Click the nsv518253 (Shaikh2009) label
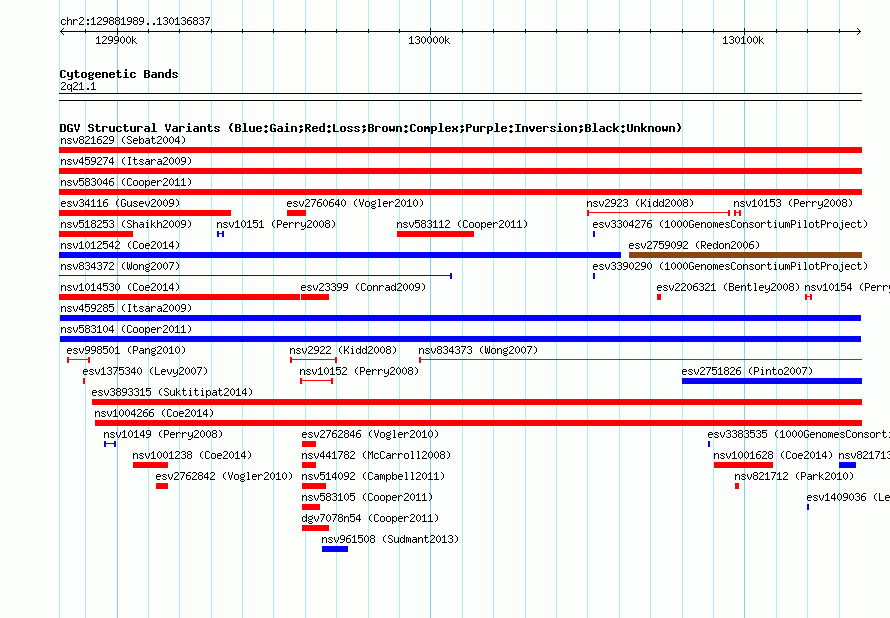 [126, 224]
